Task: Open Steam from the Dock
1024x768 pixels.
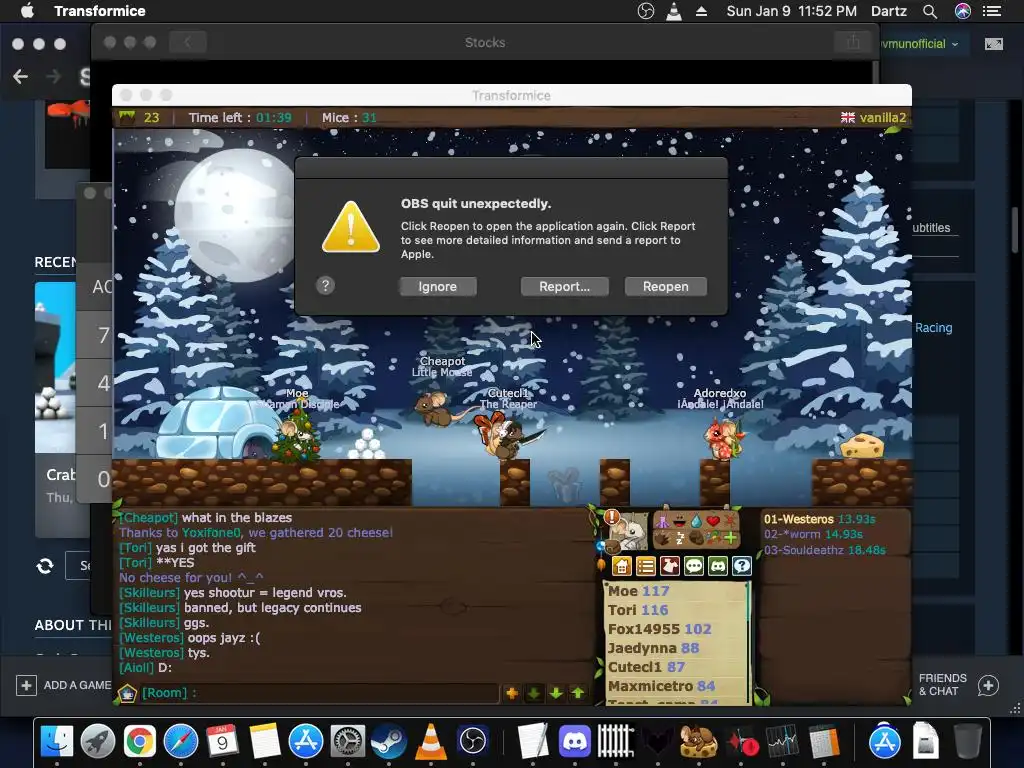Action: pyautogui.click(x=389, y=741)
